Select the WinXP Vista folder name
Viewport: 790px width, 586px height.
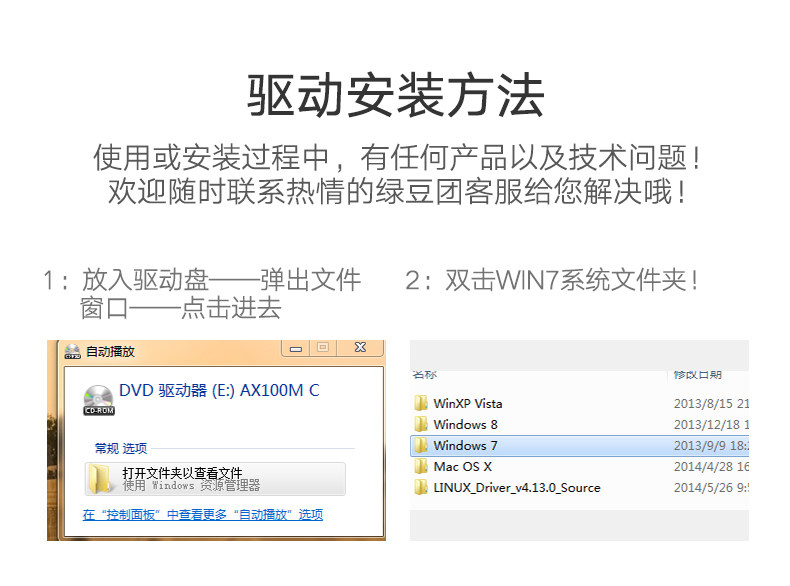468,404
